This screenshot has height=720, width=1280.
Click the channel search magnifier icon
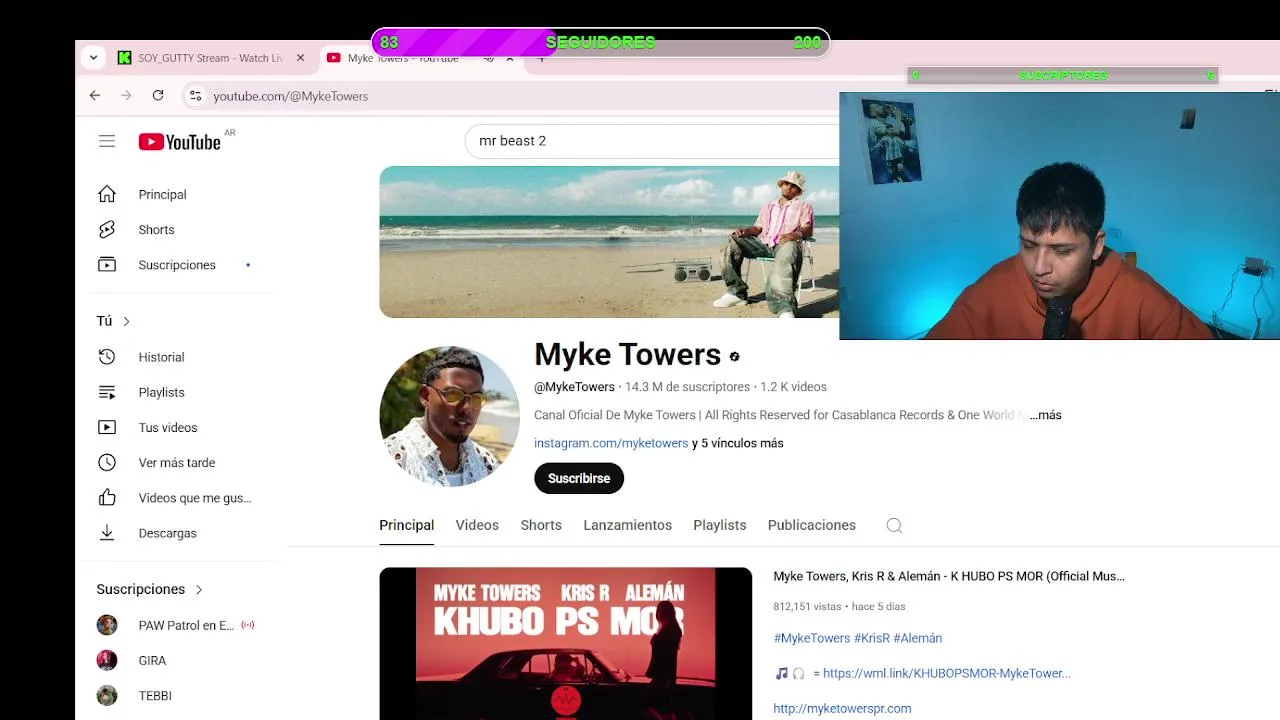[x=894, y=525]
